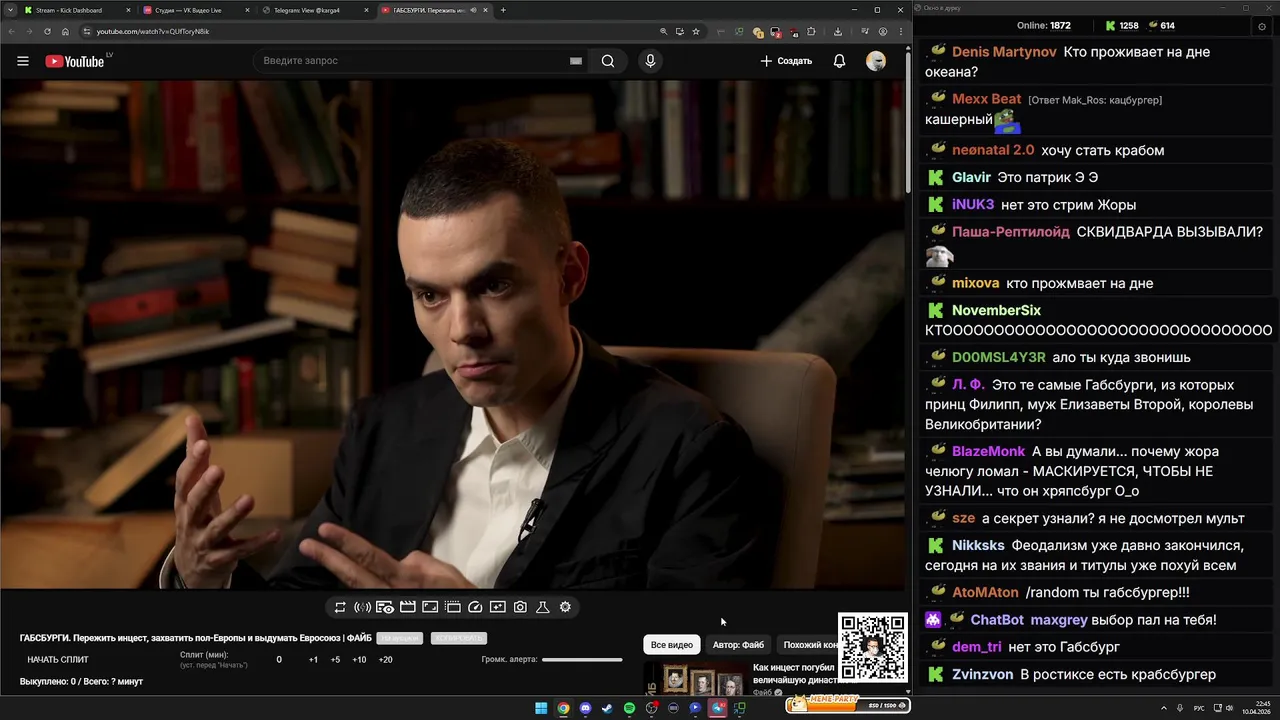Switch the РУС input language indicator
The height and width of the screenshot is (720, 1280).
tap(1199, 708)
